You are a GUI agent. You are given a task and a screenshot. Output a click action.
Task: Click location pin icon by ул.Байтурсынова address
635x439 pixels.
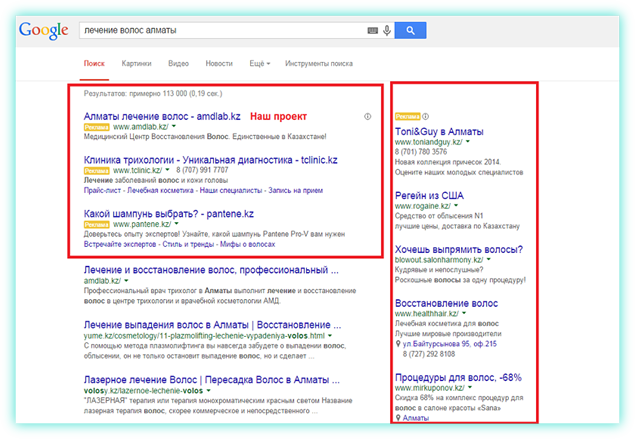[x=398, y=344]
